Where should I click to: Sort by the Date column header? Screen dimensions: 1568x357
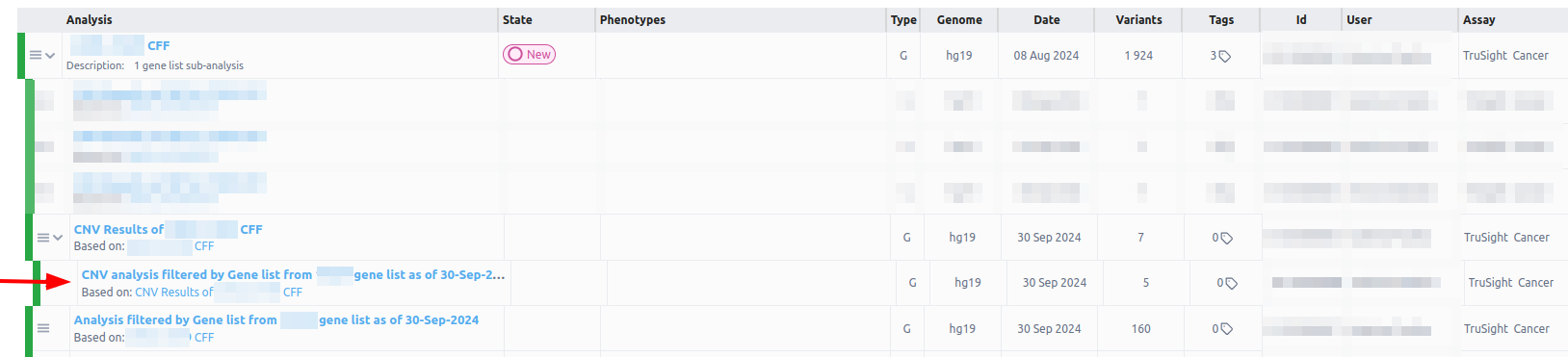[1046, 19]
